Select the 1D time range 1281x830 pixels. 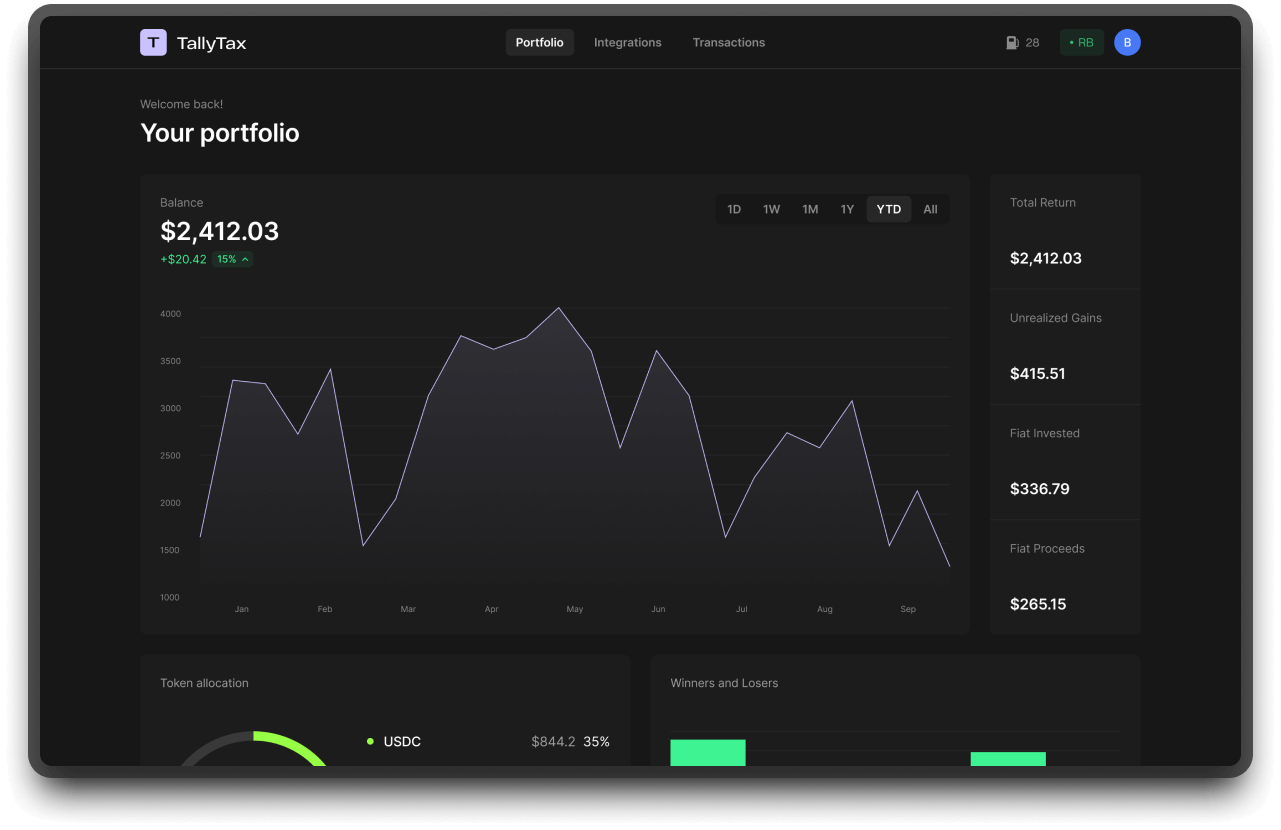tap(734, 209)
